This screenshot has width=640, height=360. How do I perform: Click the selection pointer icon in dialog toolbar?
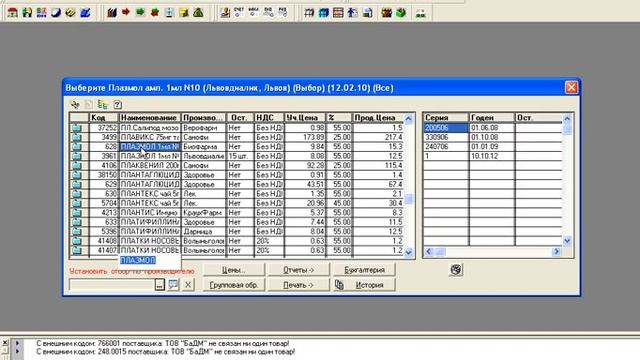(75, 104)
